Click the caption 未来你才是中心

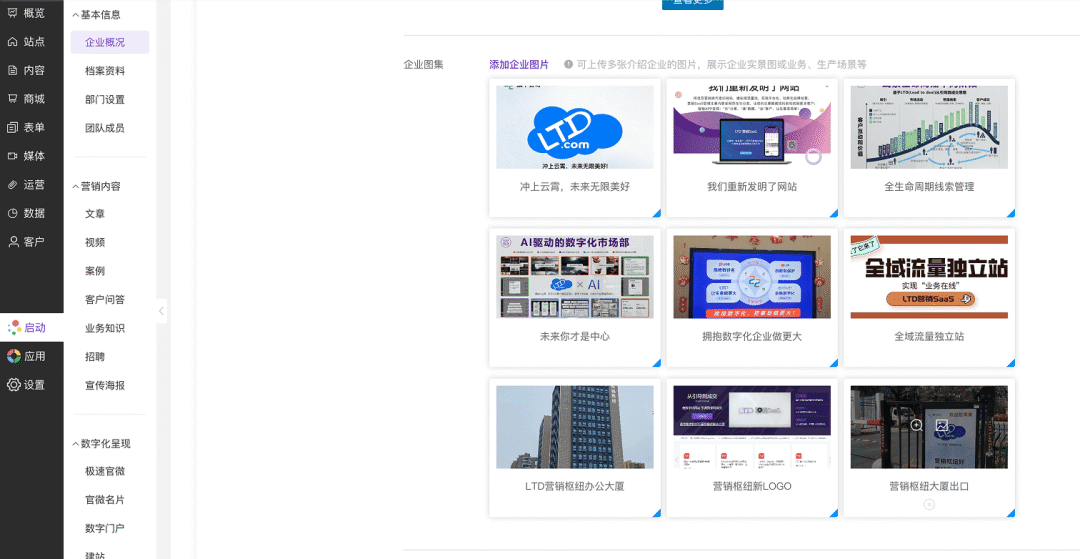[574, 337]
